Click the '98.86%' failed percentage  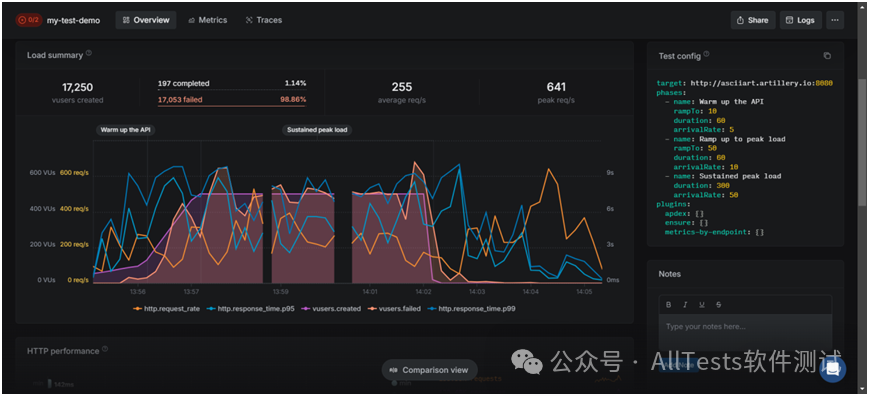(293, 100)
